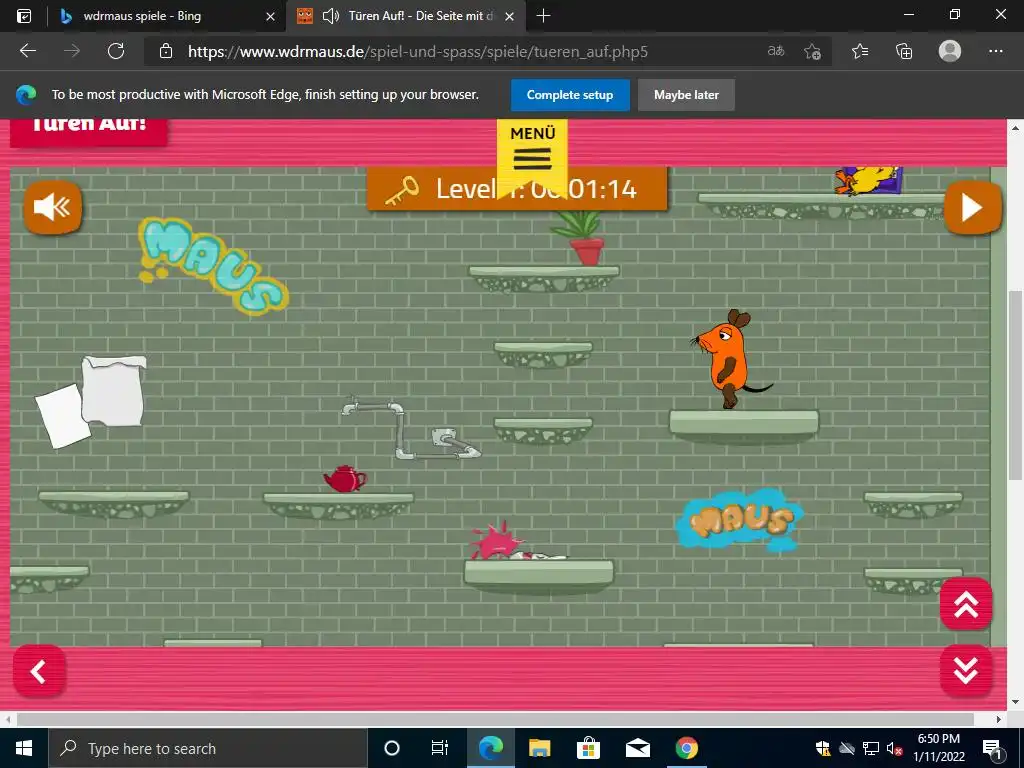The height and width of the screenshot is (768, 1024).
Task: Open the Collections panel
Action: (x=904, y=51)
